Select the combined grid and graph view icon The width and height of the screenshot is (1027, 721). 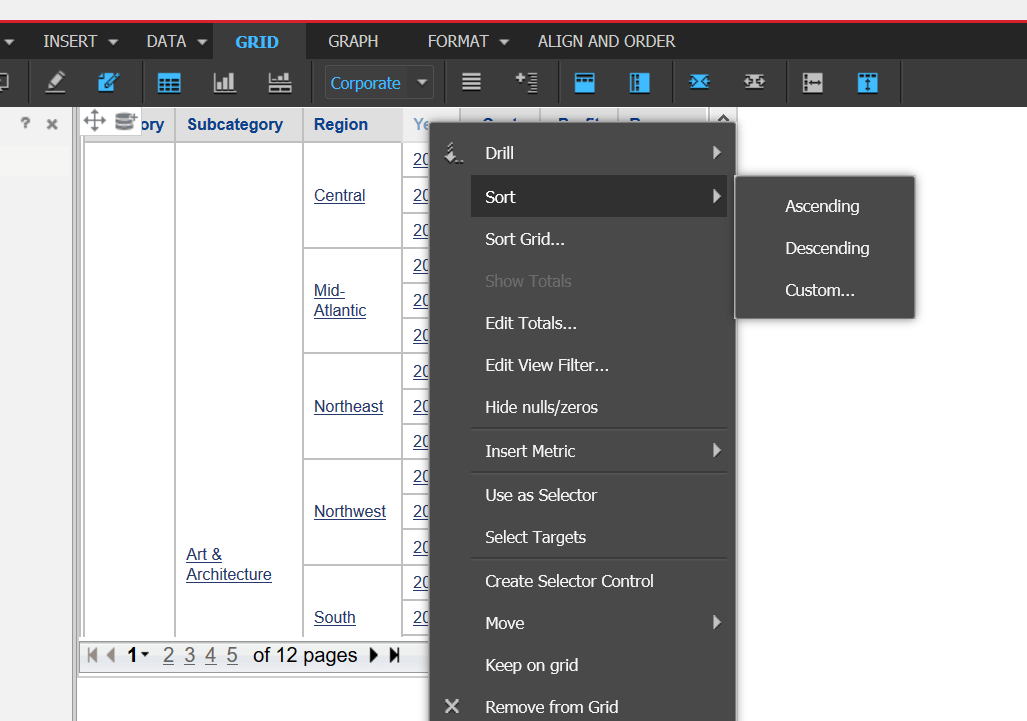tap(280, 83)
